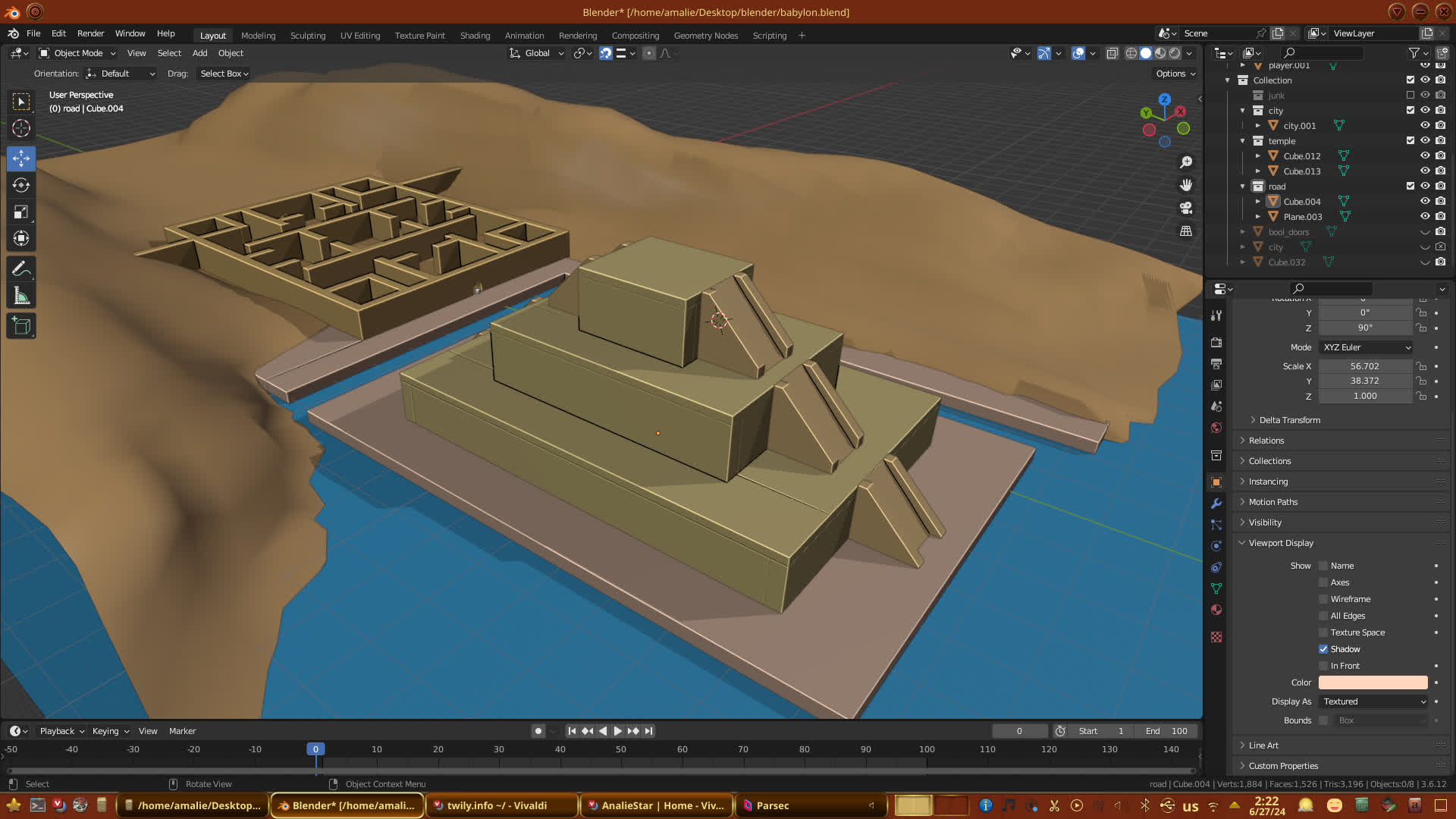
Task: Toggle camera view icon in viewport
Action: (1186, 208)
